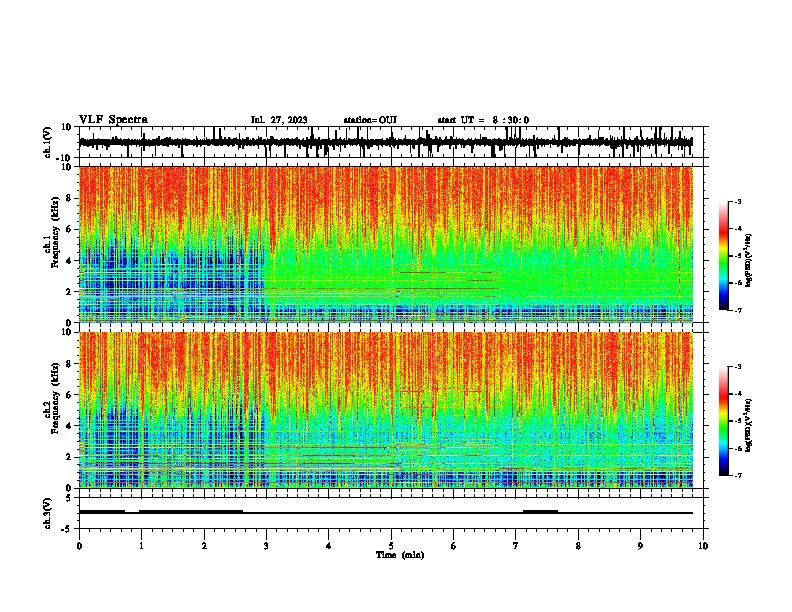This screenshot has width=792, height=612.
Task: Click the "6" tick on the time axis
Action: click(454, 546)
